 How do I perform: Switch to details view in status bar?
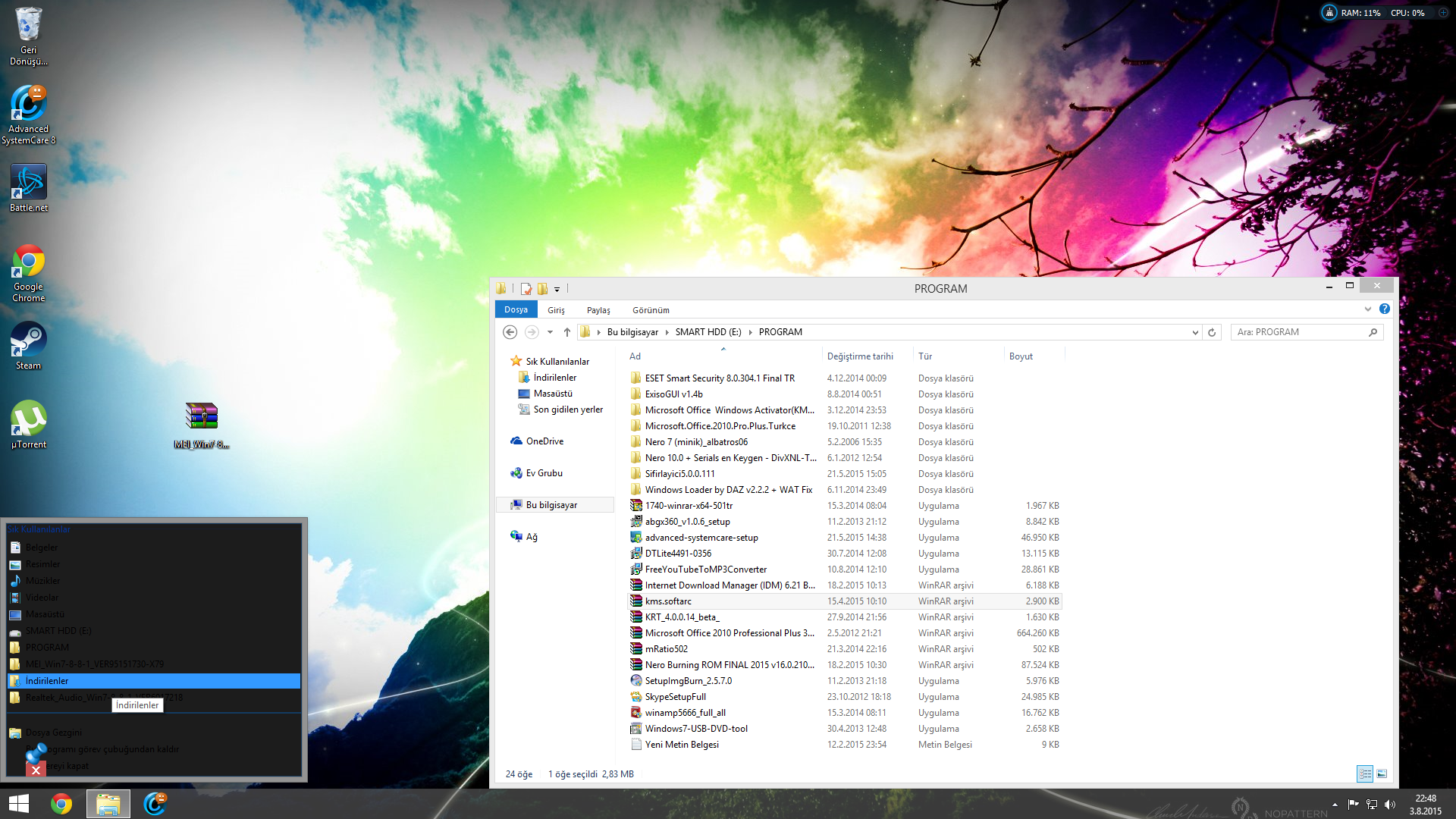click(1365, 774)
